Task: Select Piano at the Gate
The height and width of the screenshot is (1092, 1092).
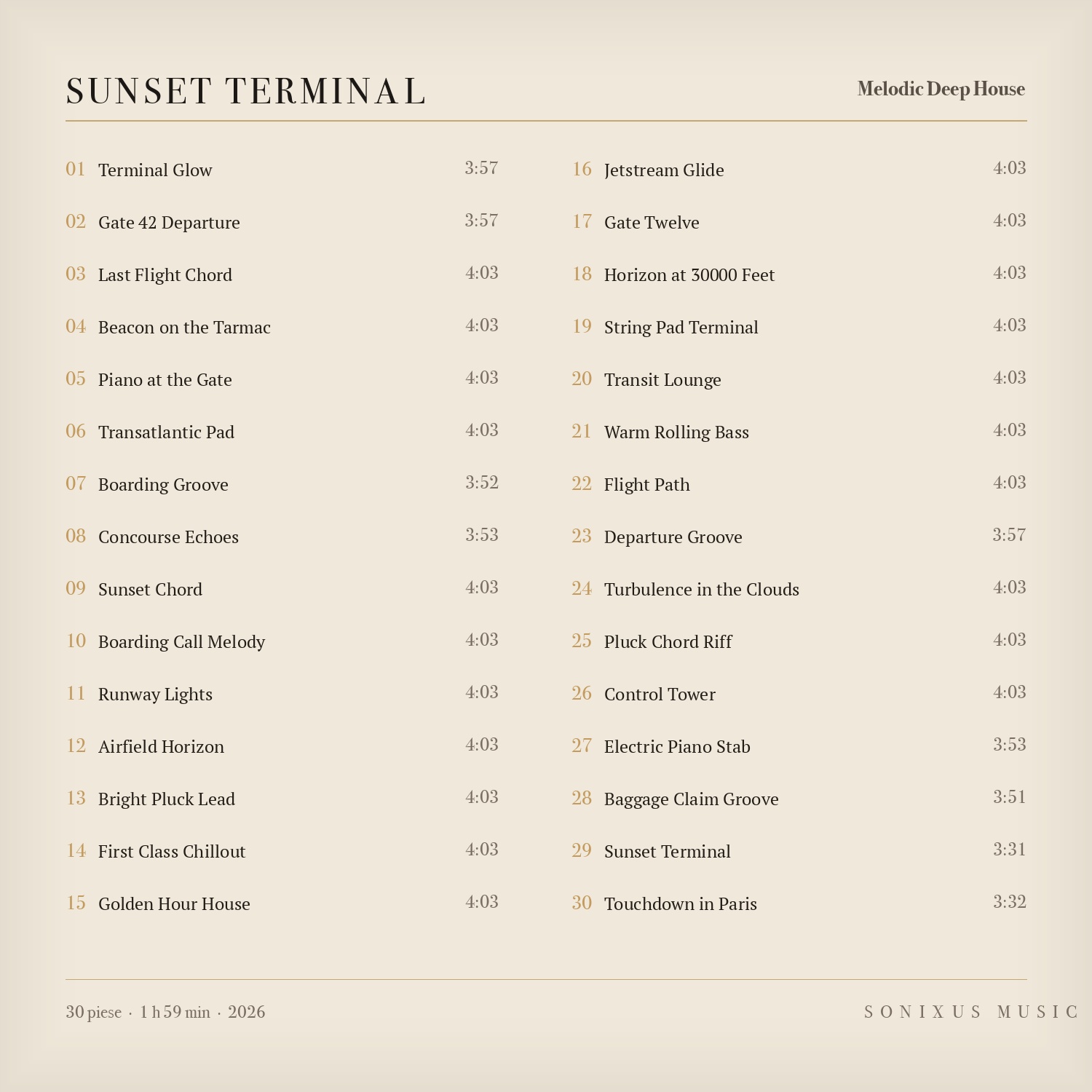Action: [165, 379]
